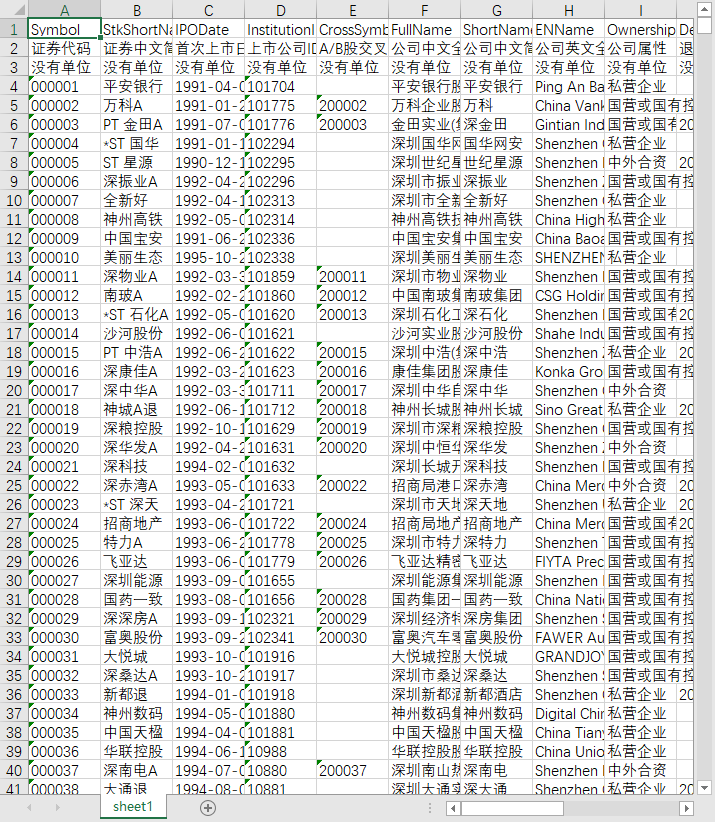715x822 pixels.
Task: Select cell containing 神州高铁 in column B
Action: coord(137,219)
